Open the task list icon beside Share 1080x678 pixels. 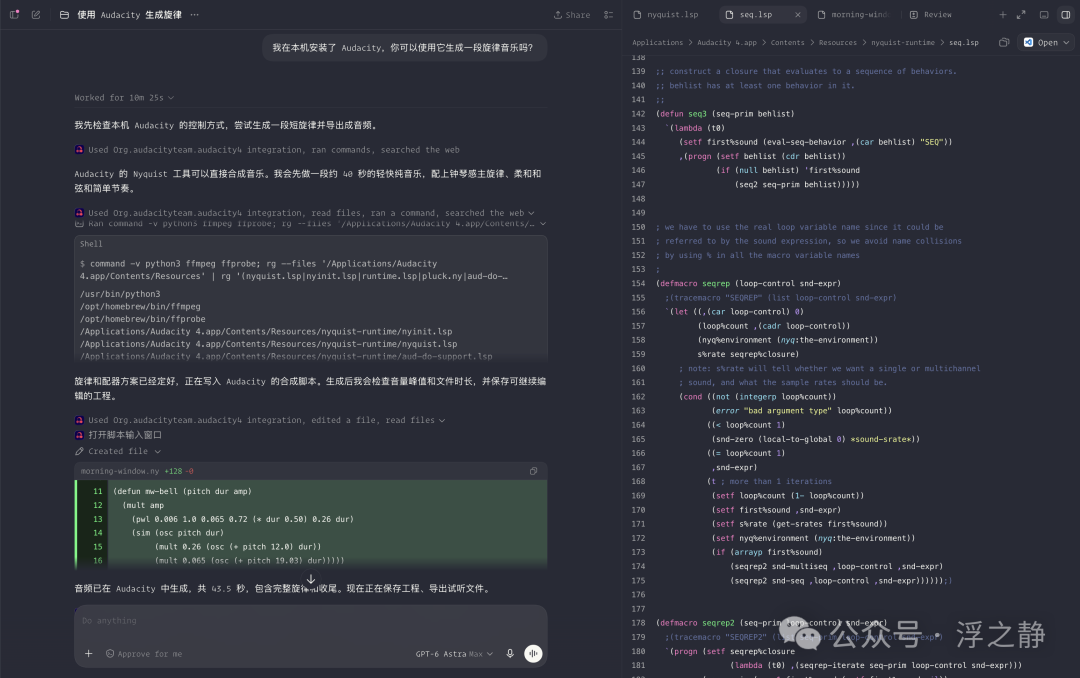pyautogui.click(x=608, y=14)
